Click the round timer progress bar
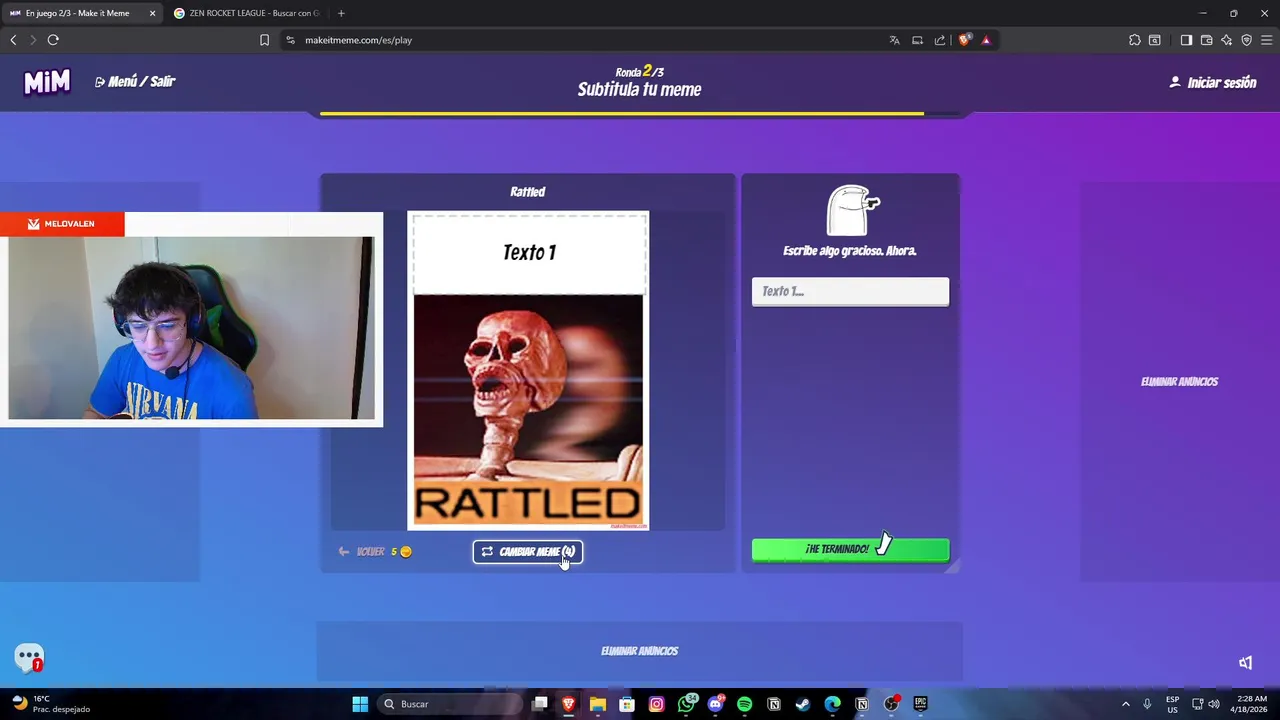Viewport: 1280px width, 720px height. pyautogui.click(x=640, y=114)
